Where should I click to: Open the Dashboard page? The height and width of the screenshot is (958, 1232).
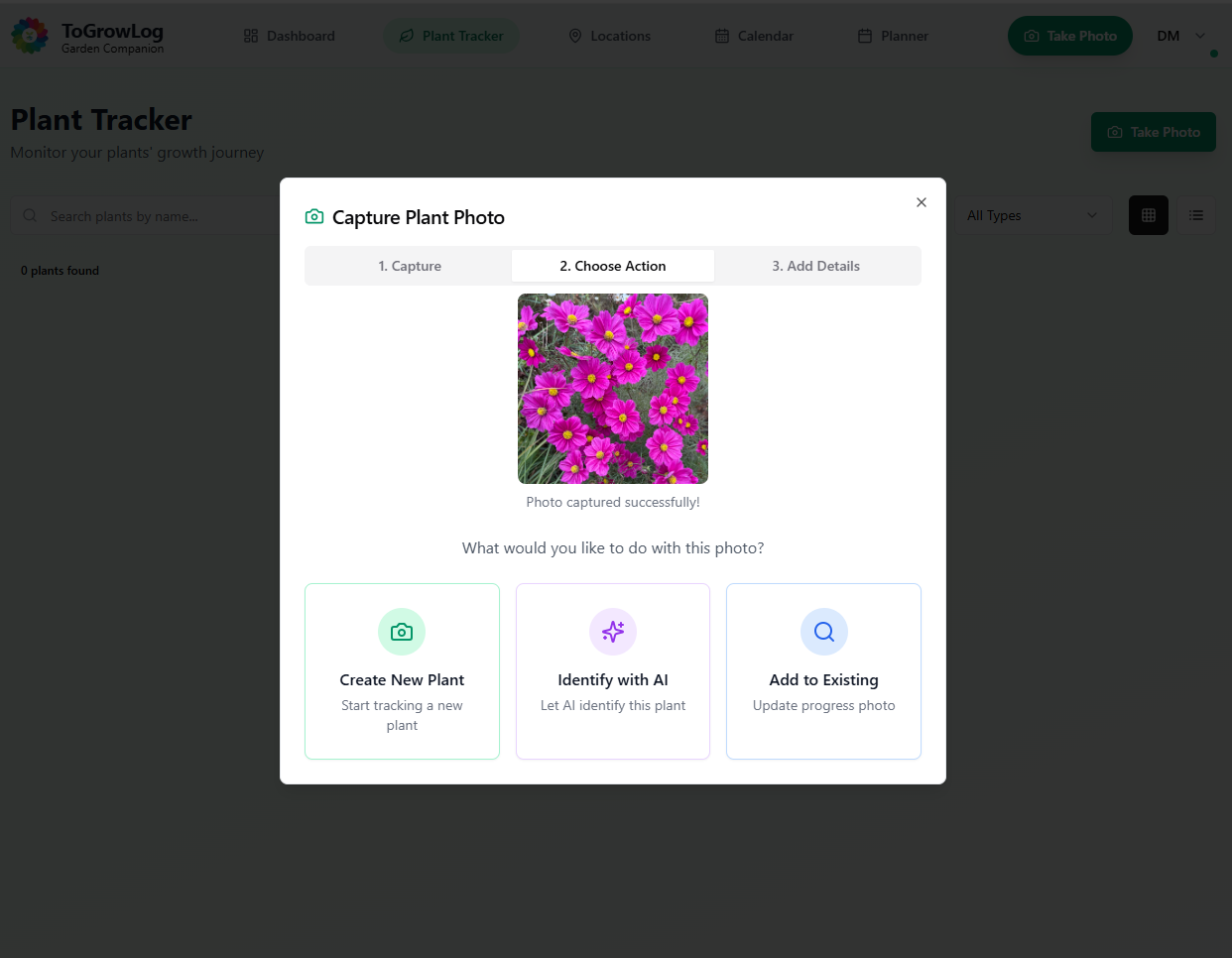pyautogui.click(x=290, y=36)
